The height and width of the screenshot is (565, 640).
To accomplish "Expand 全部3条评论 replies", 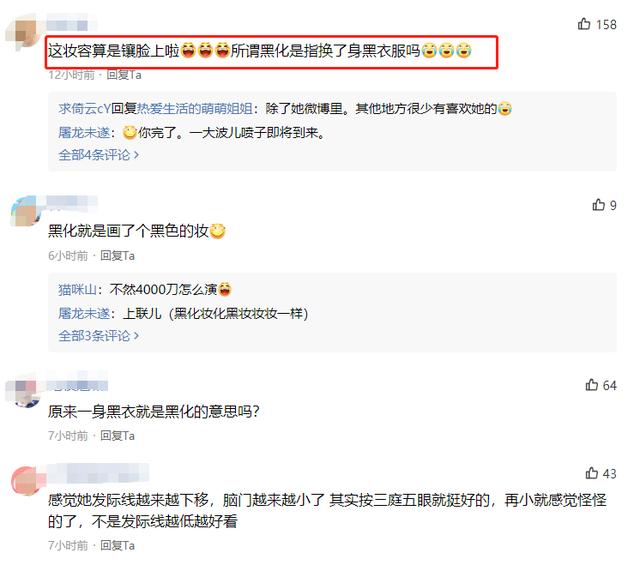I will click(x=98, y=336).
